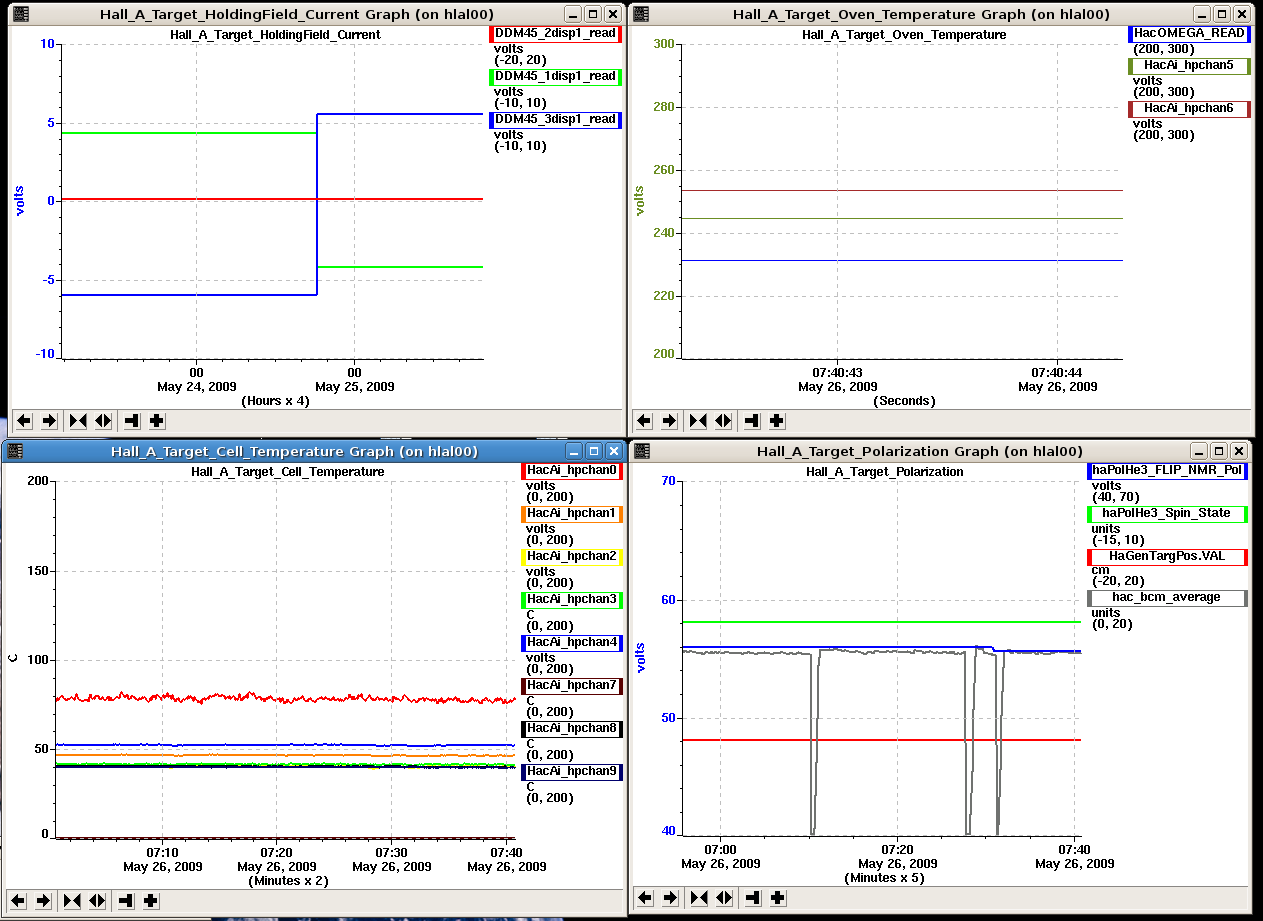Image resolution: width=1263 pixels, height=921 pixels.
Task: Select the HacAi_hpchan5 legend entry
Action: pyautogui.click(x=1189, y=66)
